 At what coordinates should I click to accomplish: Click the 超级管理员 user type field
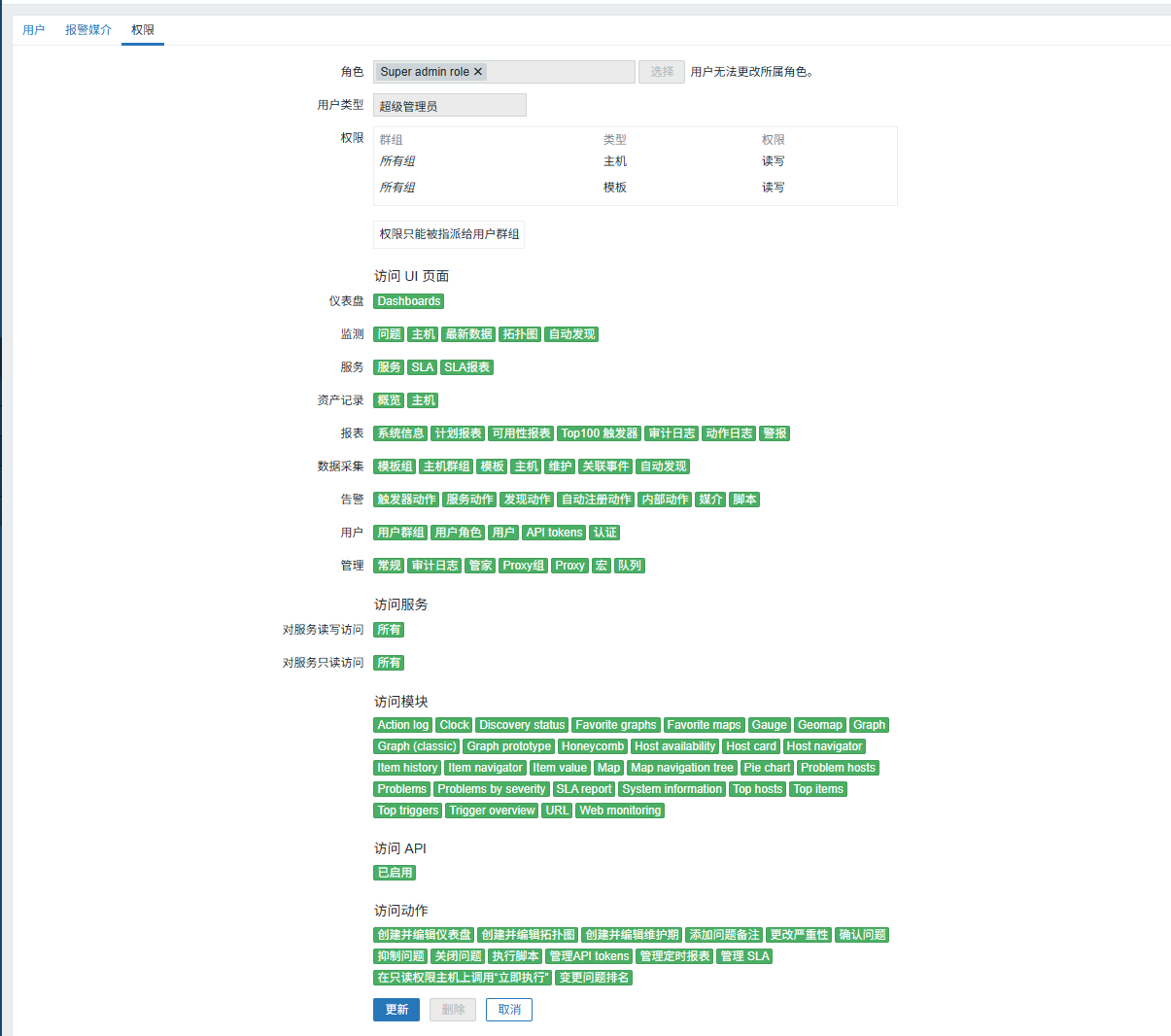click(x=449, y=106)
